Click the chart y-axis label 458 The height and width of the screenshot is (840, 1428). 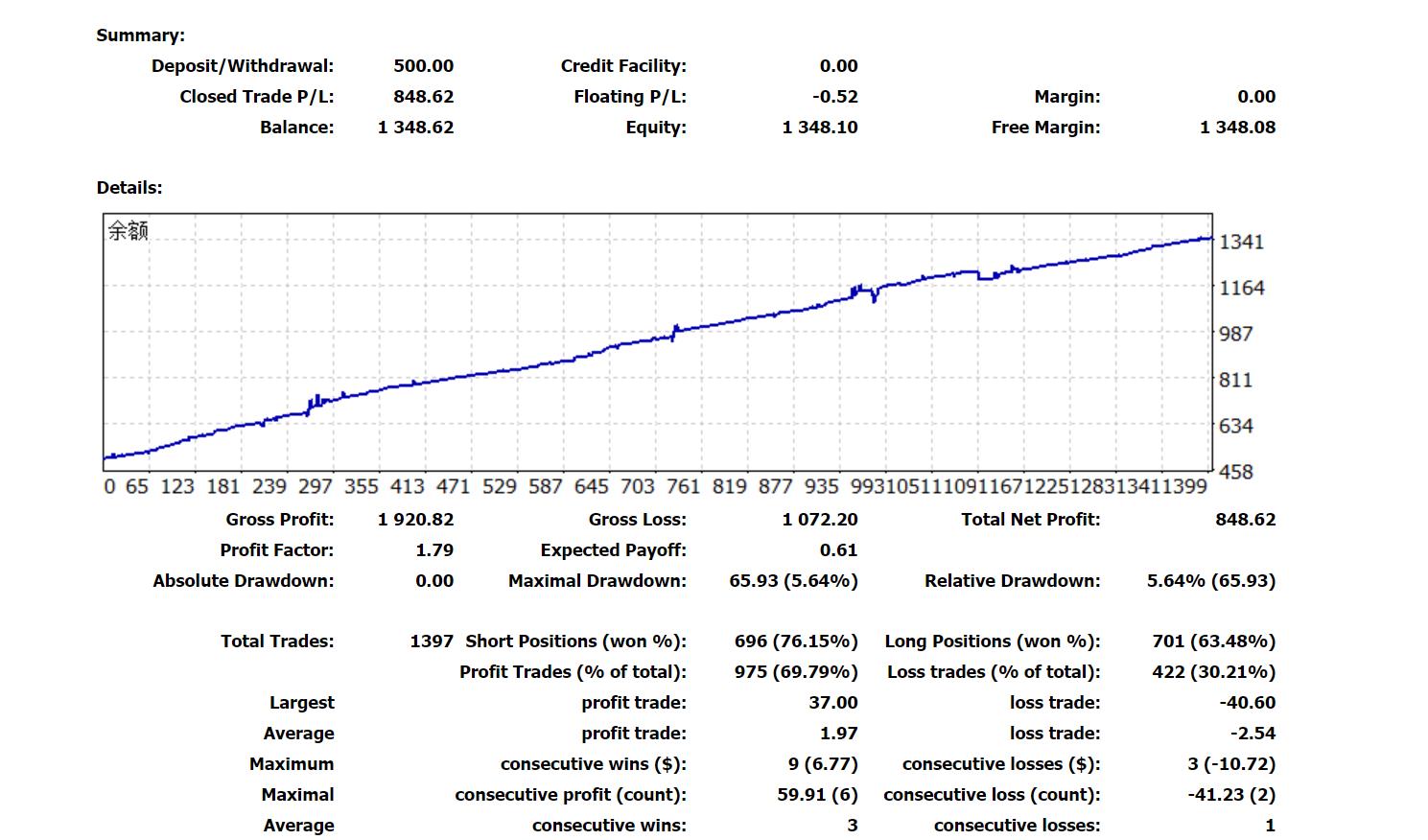point(1235,472)
